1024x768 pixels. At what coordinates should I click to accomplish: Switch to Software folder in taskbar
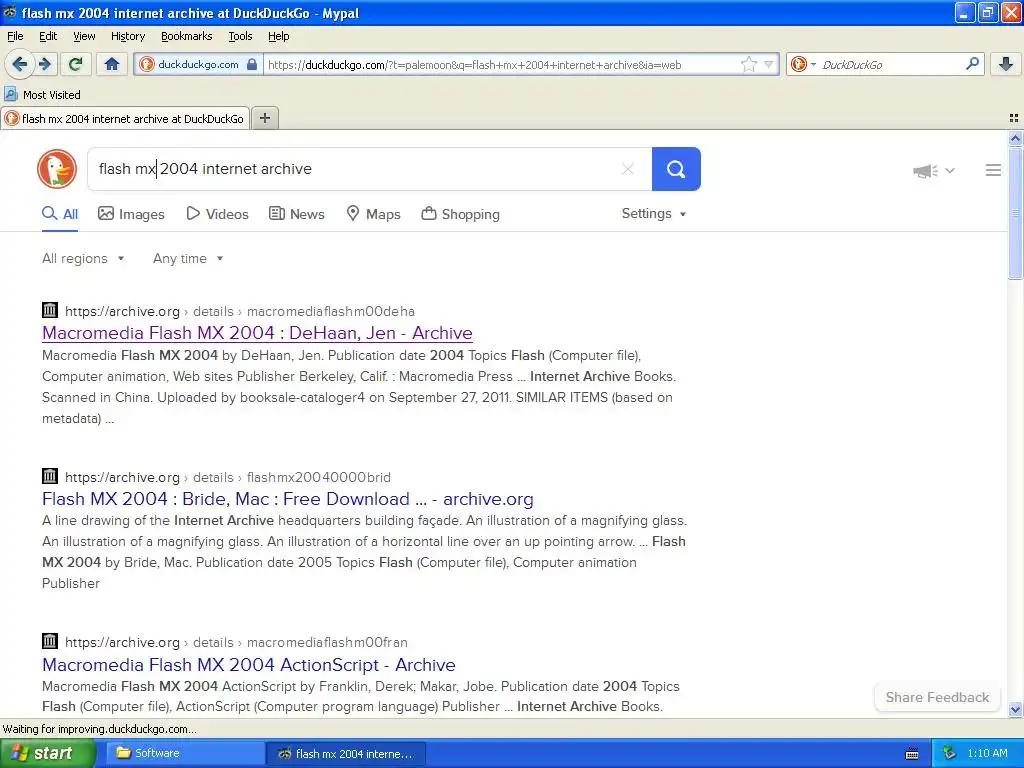click(x=185, y=754)
